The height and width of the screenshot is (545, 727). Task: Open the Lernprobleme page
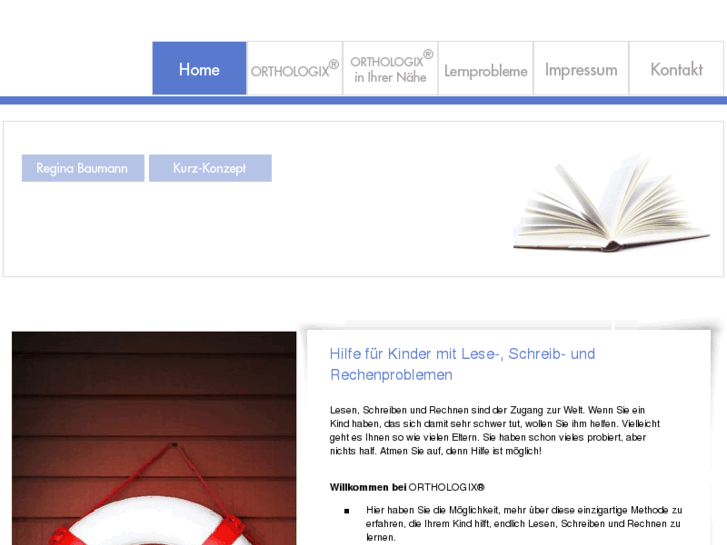(486, 68)
